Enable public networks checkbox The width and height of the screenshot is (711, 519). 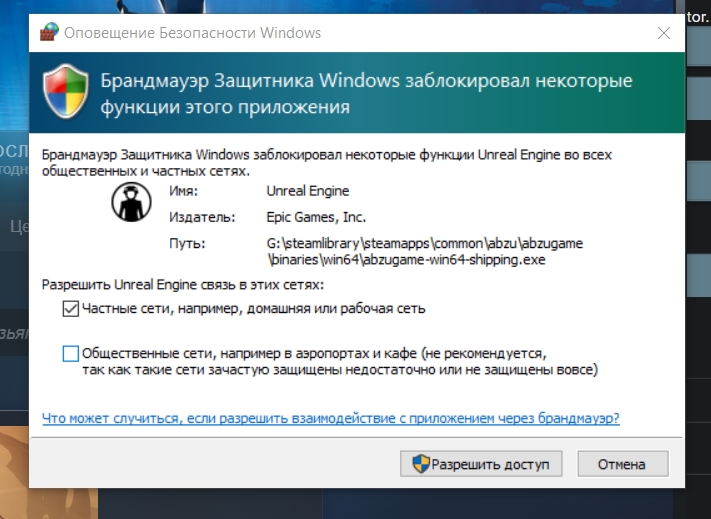click(71, 354)
